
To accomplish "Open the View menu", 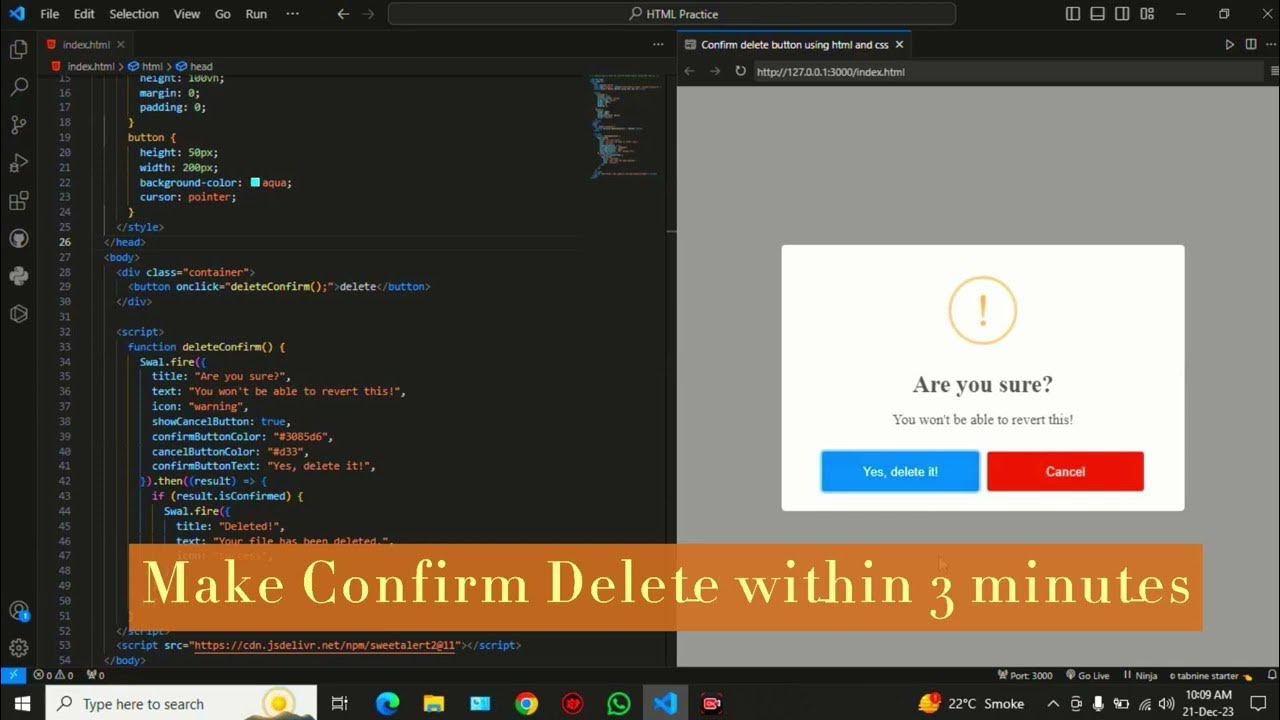I will click(187, 14).
